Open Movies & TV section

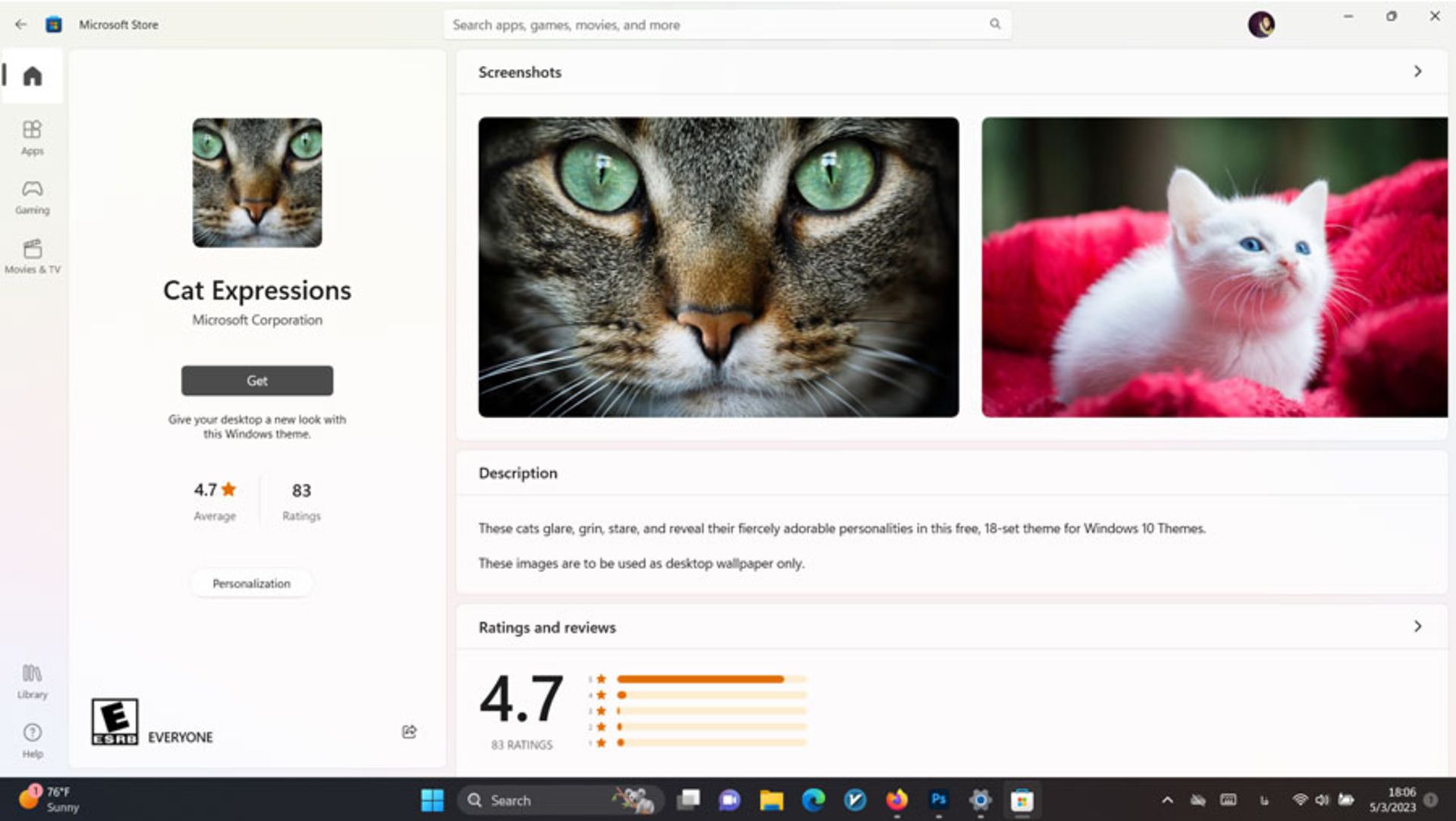(32, 256)
